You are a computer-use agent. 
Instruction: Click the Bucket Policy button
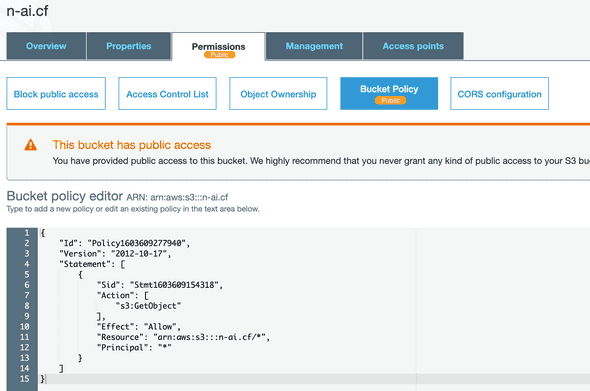pyautogui.click(x=389, y=93)
